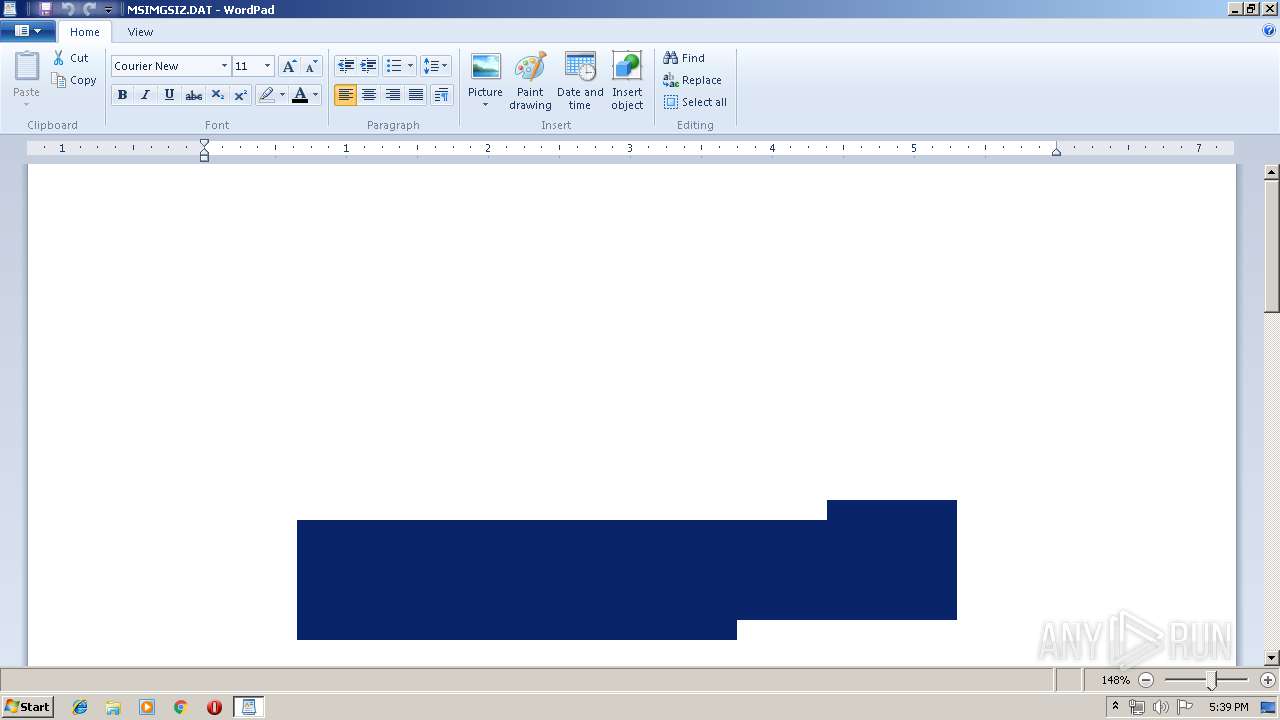Open the volume speaker tray icon
This screenshot has height=720, width=1280.
coord(1160,707)
